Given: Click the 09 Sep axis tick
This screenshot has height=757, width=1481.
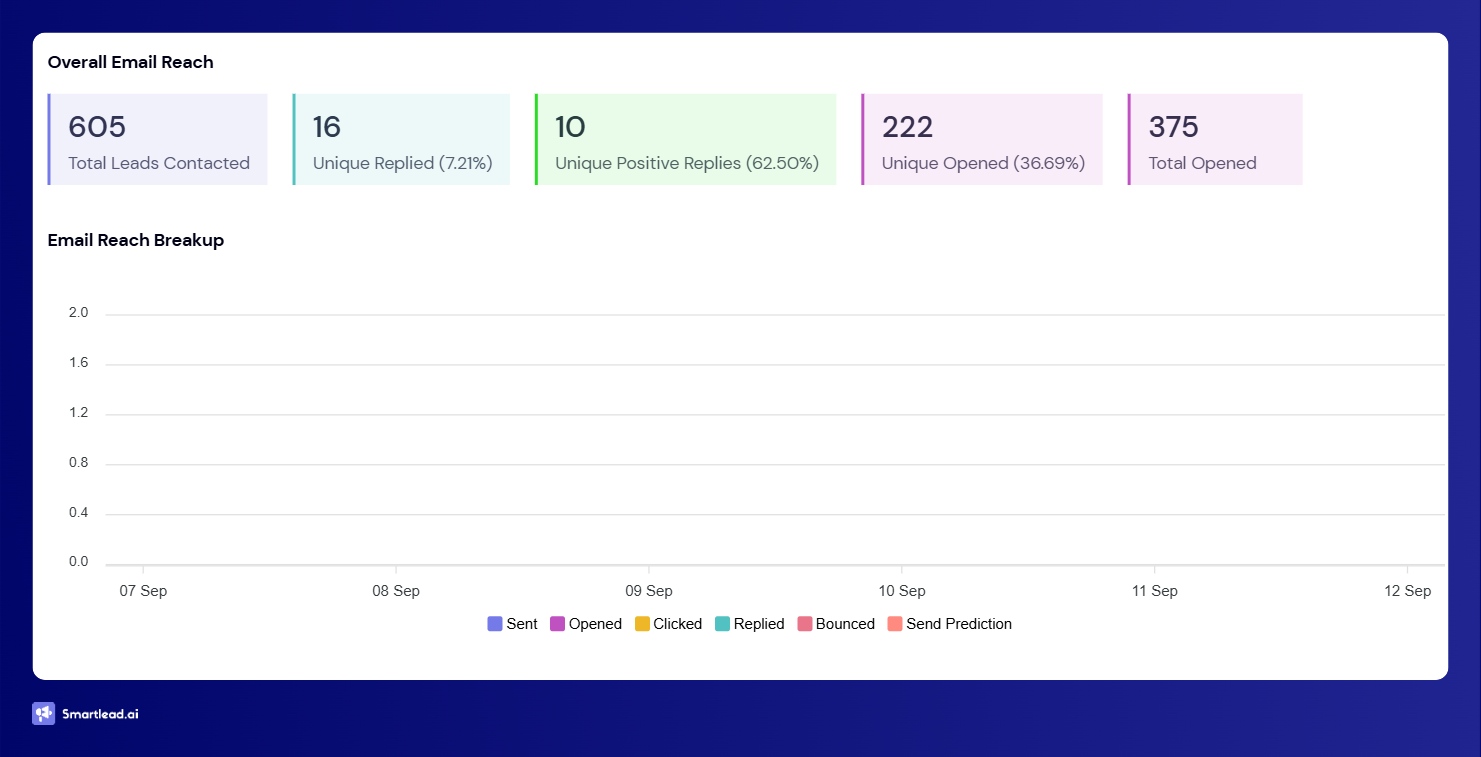Looking at the screenshot, I should [648, 591].
